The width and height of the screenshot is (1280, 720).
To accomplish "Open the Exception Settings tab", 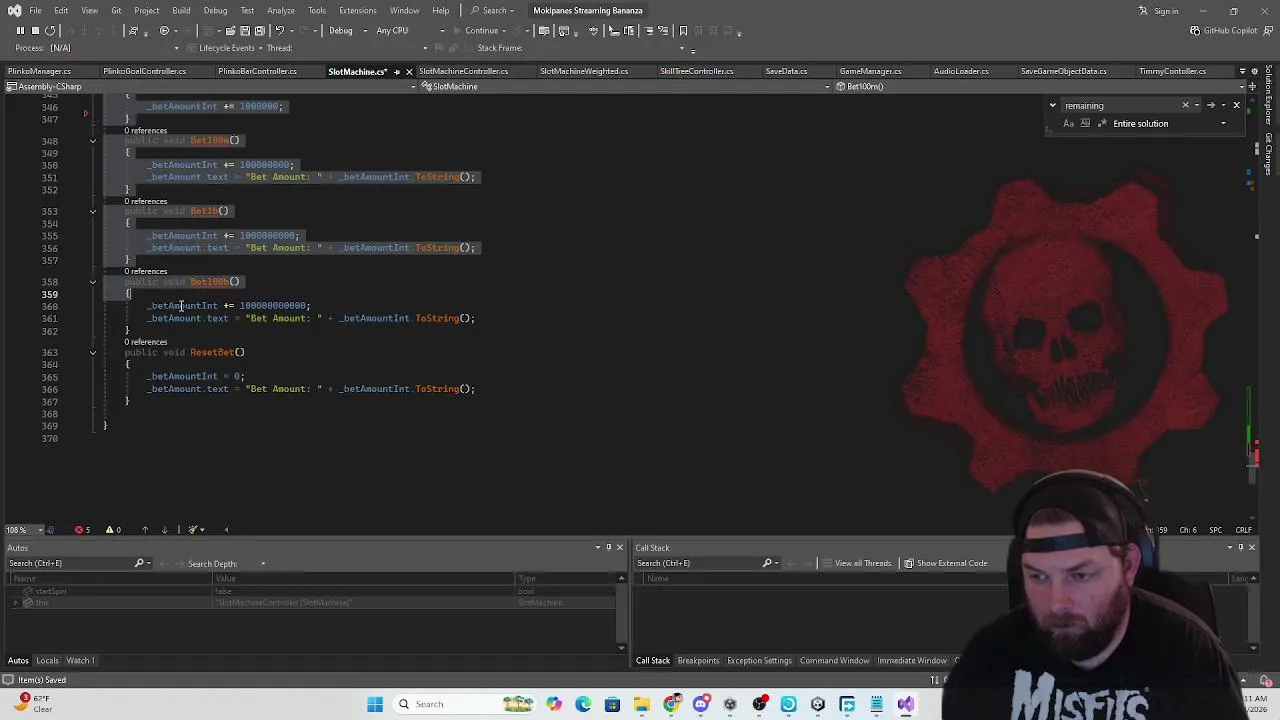I will point(759,661).
